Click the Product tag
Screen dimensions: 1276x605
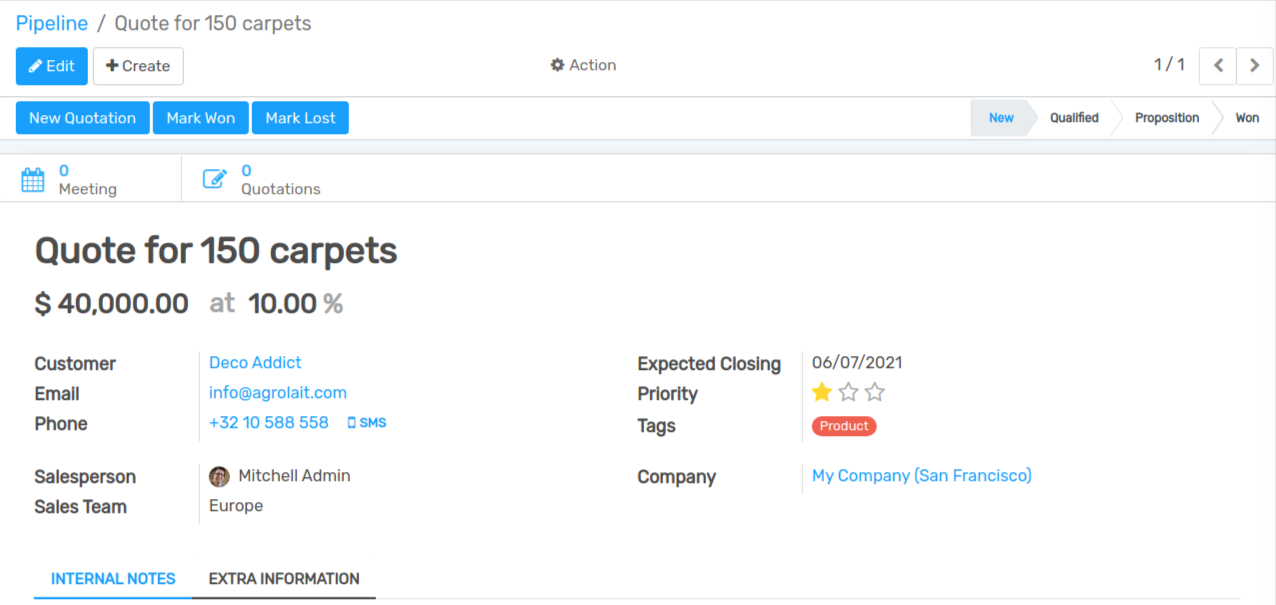[844, 426]
